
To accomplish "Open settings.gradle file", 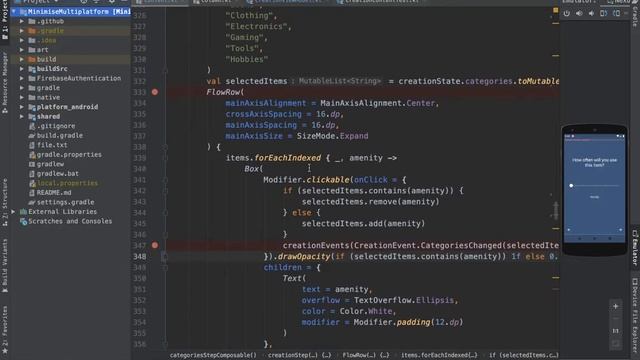I will [x=65, y=202].
